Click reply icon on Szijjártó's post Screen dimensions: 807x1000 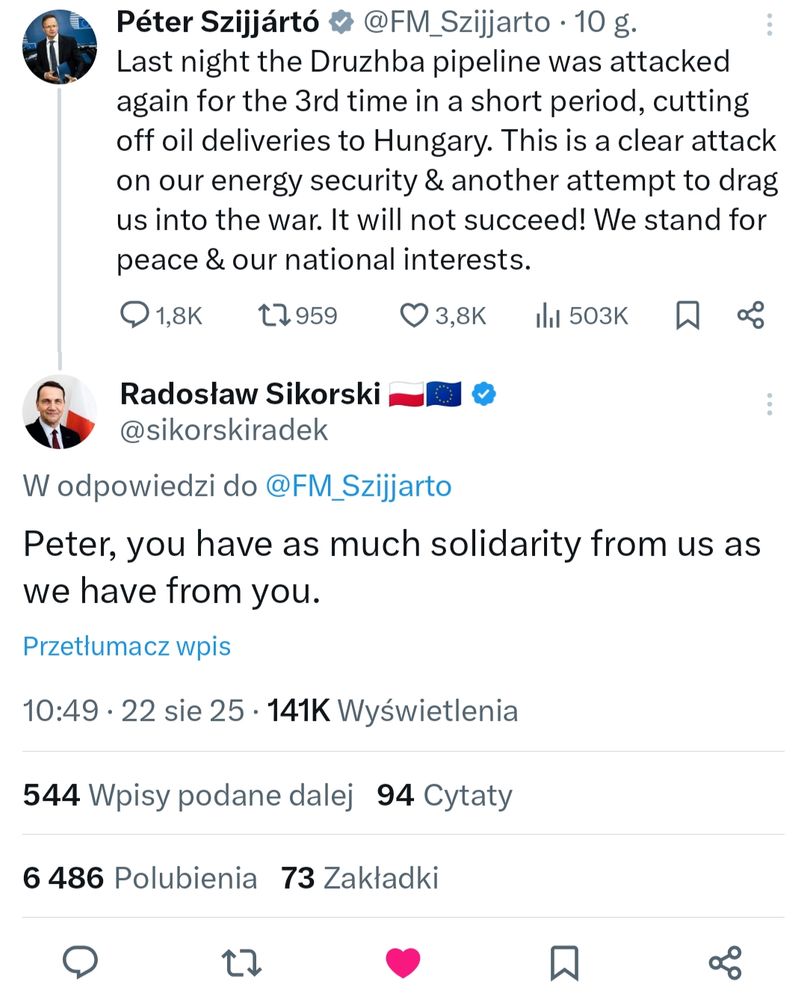coord(135,316)
